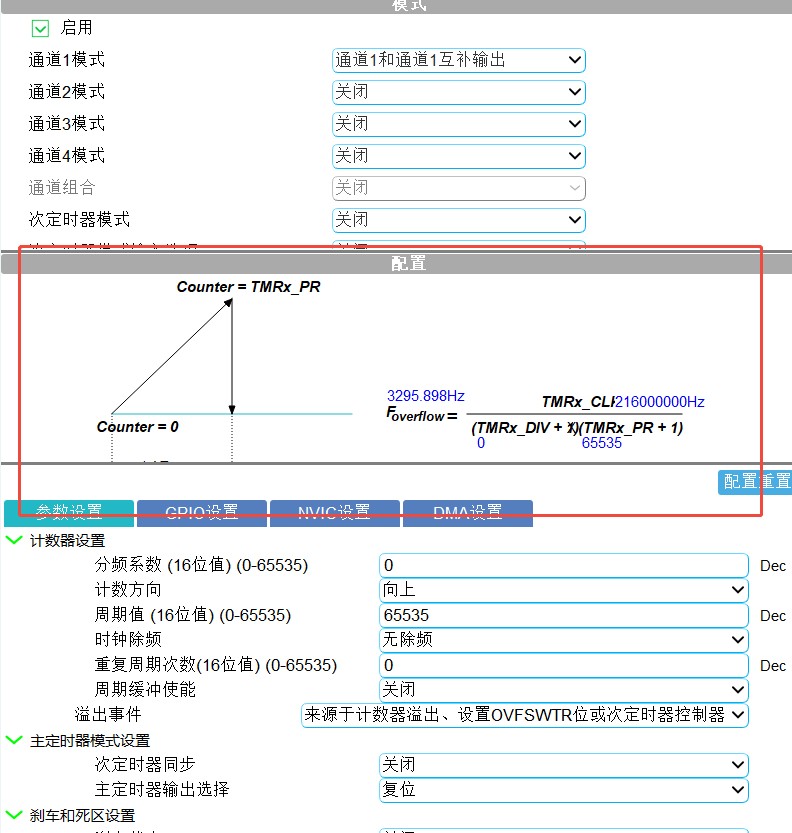Toggle the 启用 checkbox

click(41, 28)
